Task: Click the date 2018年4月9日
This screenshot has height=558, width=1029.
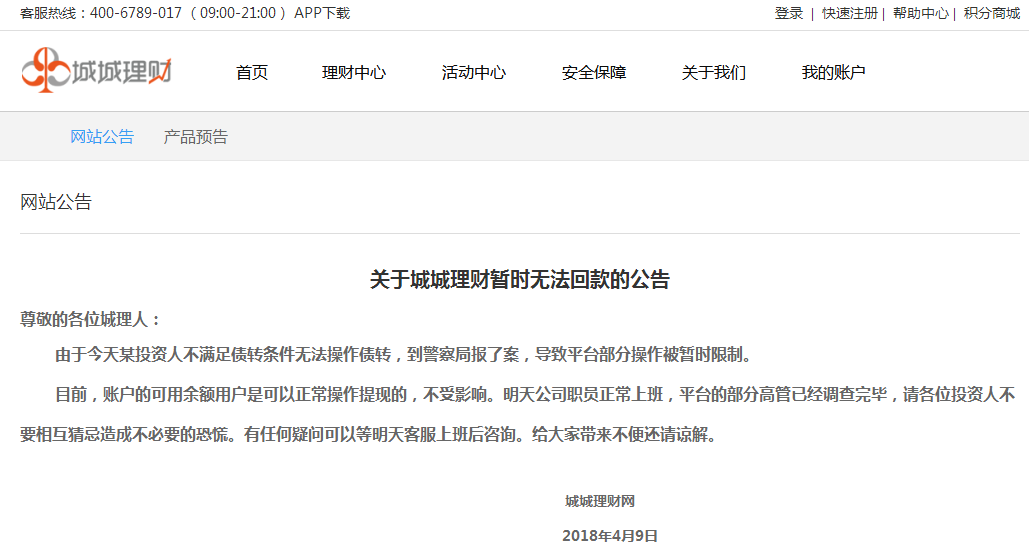Action: pyautogui.click(x=610, y=536)
